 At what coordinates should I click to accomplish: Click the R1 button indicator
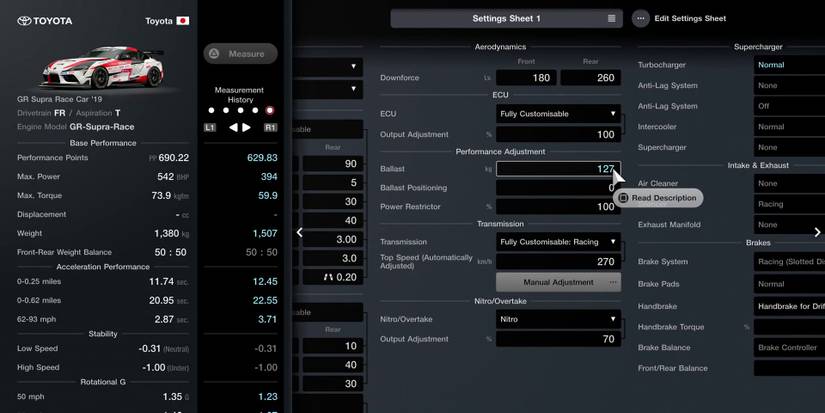(x=270, y=127)
